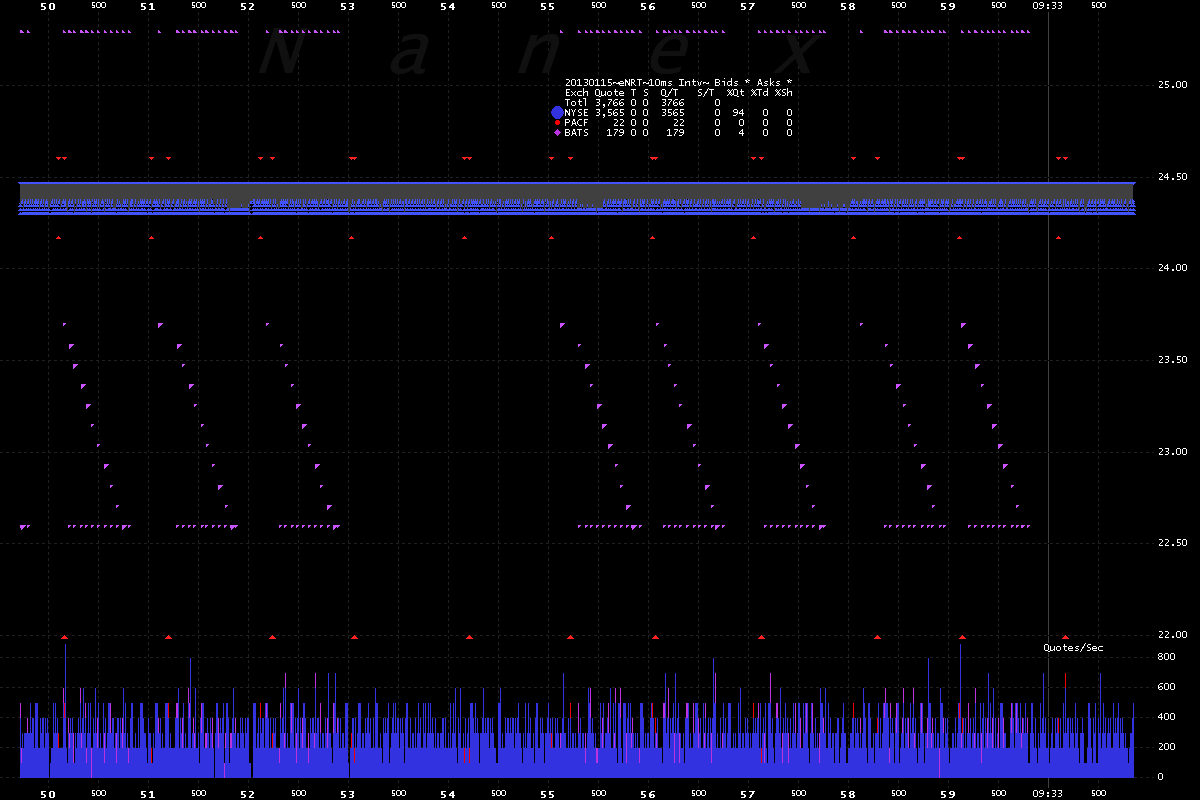Screen dimensions: 1200x800
Task: Click the Exch column header
Action: 576,92
